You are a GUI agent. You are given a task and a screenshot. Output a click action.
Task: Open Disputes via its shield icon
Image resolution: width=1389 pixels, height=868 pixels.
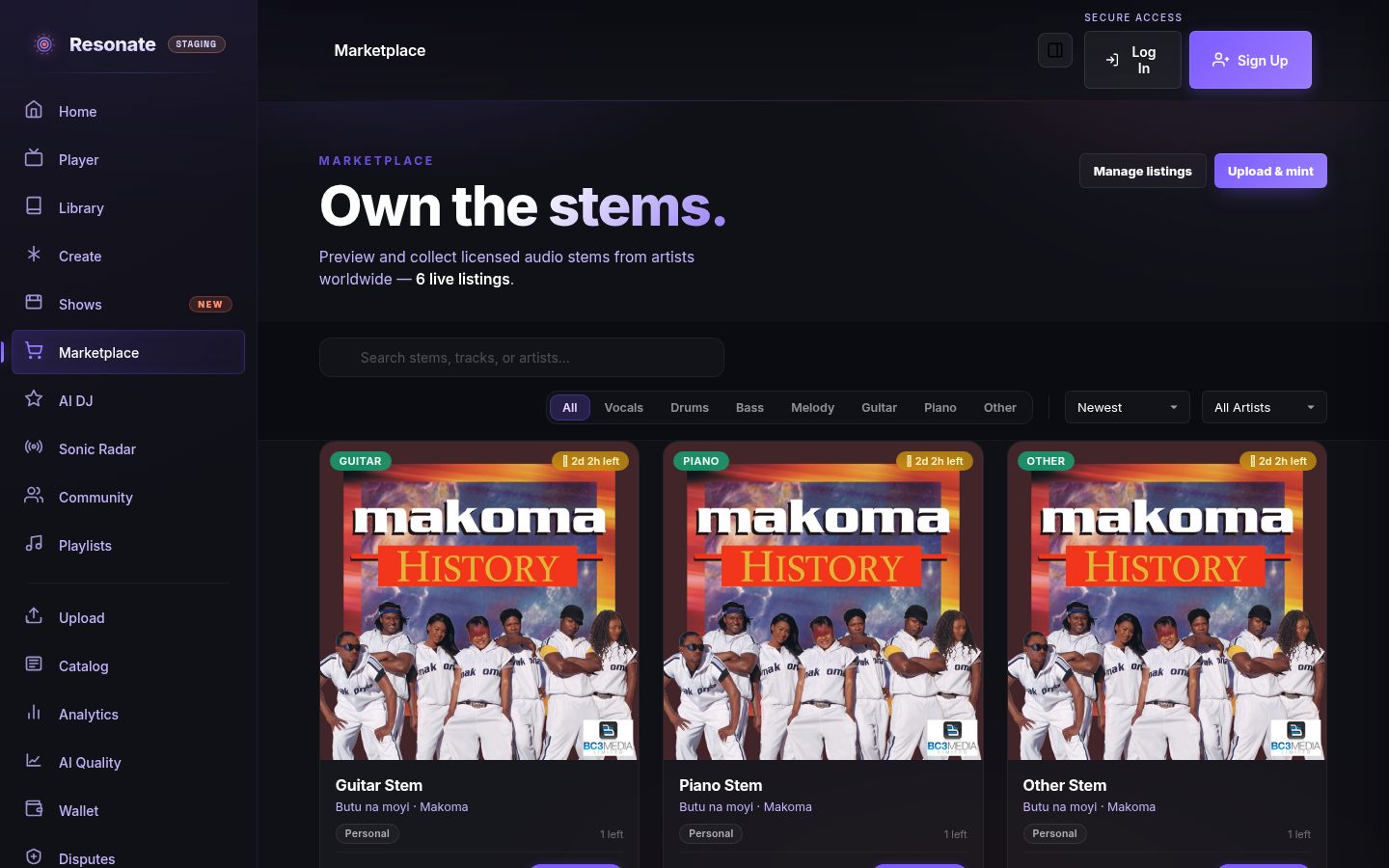pos(34,856)
